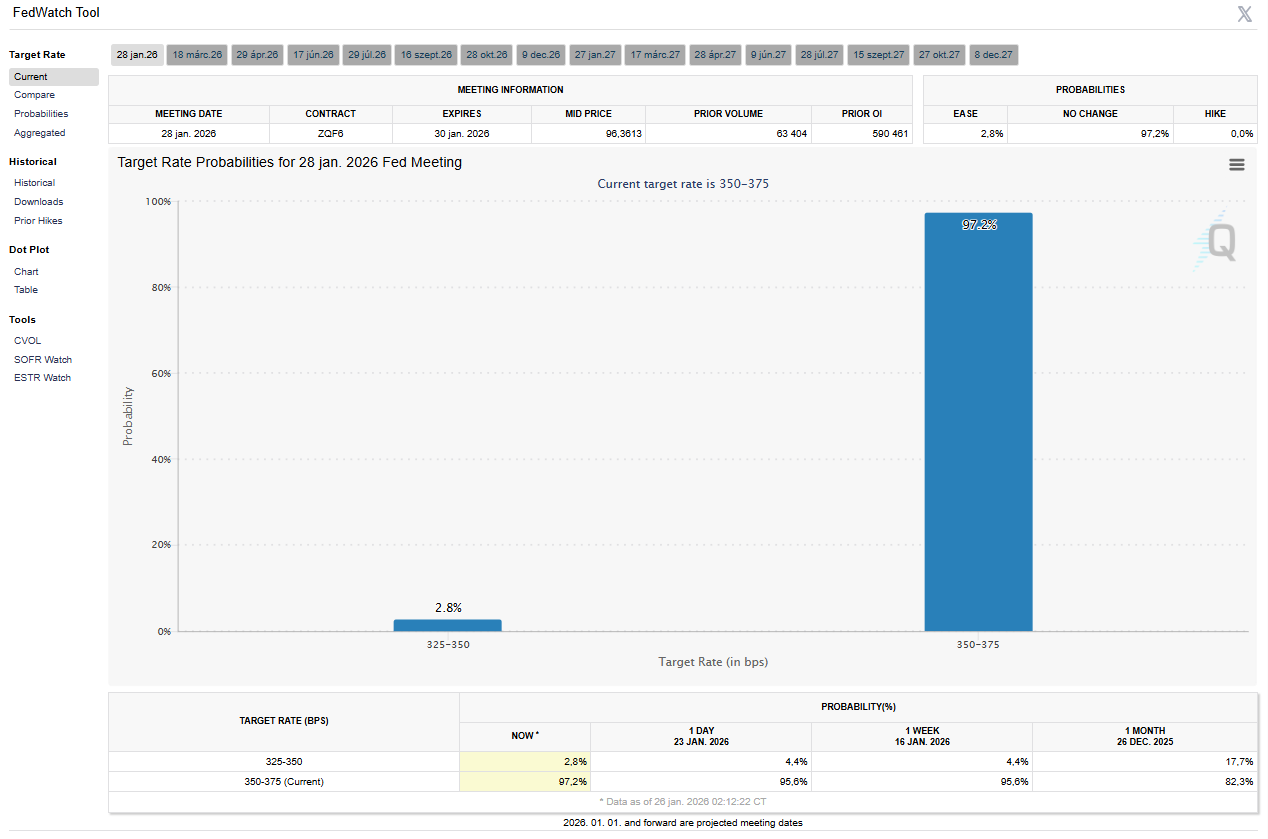
Task: Click the X (Twitter) share icon
Action: (x=1244, y=14)
